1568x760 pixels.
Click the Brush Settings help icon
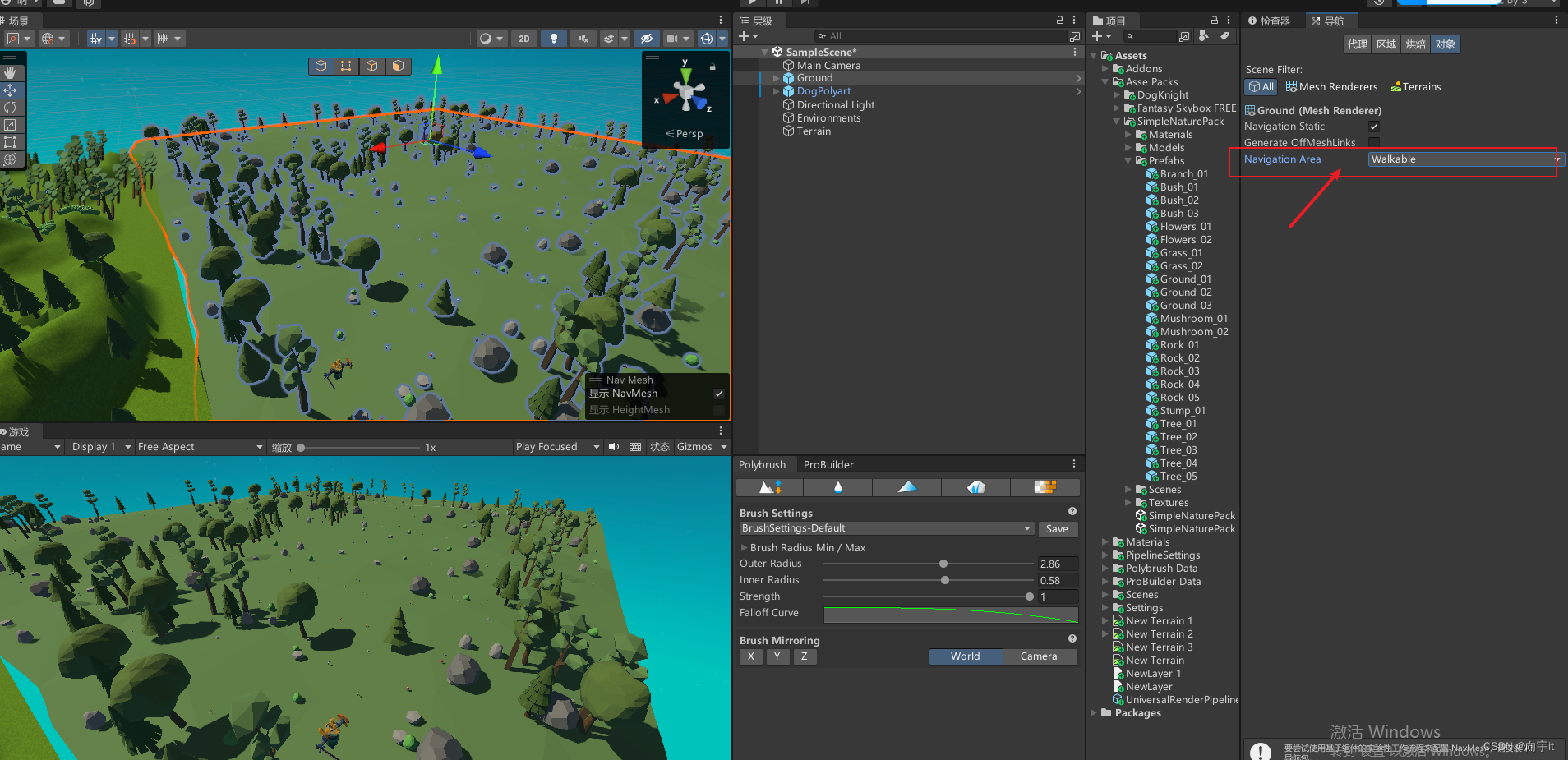(x=1072, y=511)
